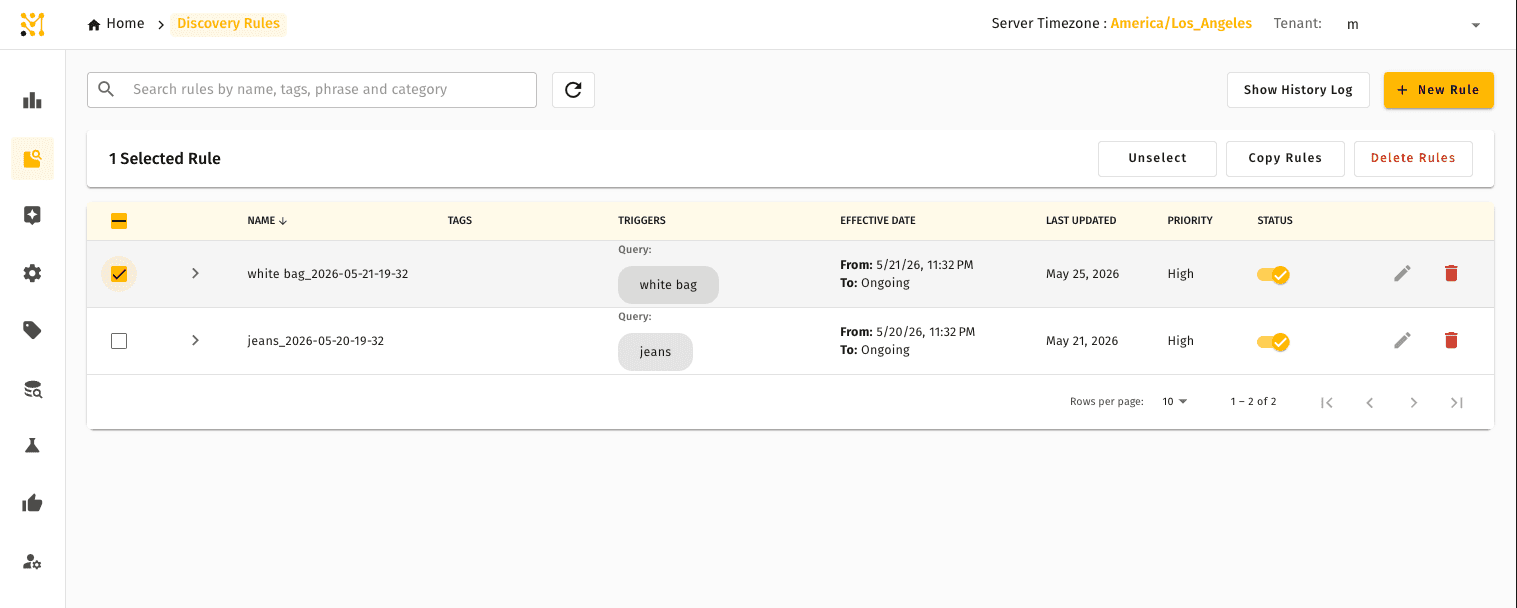Open the database search sidebar icon
1517x608 pixels.
click(x=32, y=388)
